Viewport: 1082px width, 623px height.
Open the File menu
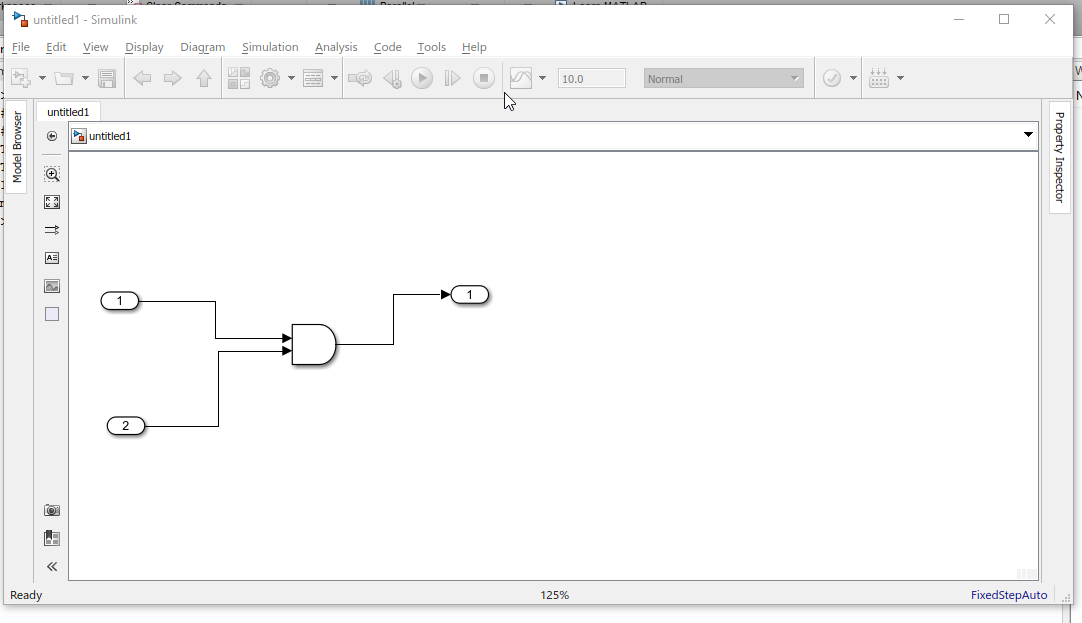click(21, 47)
